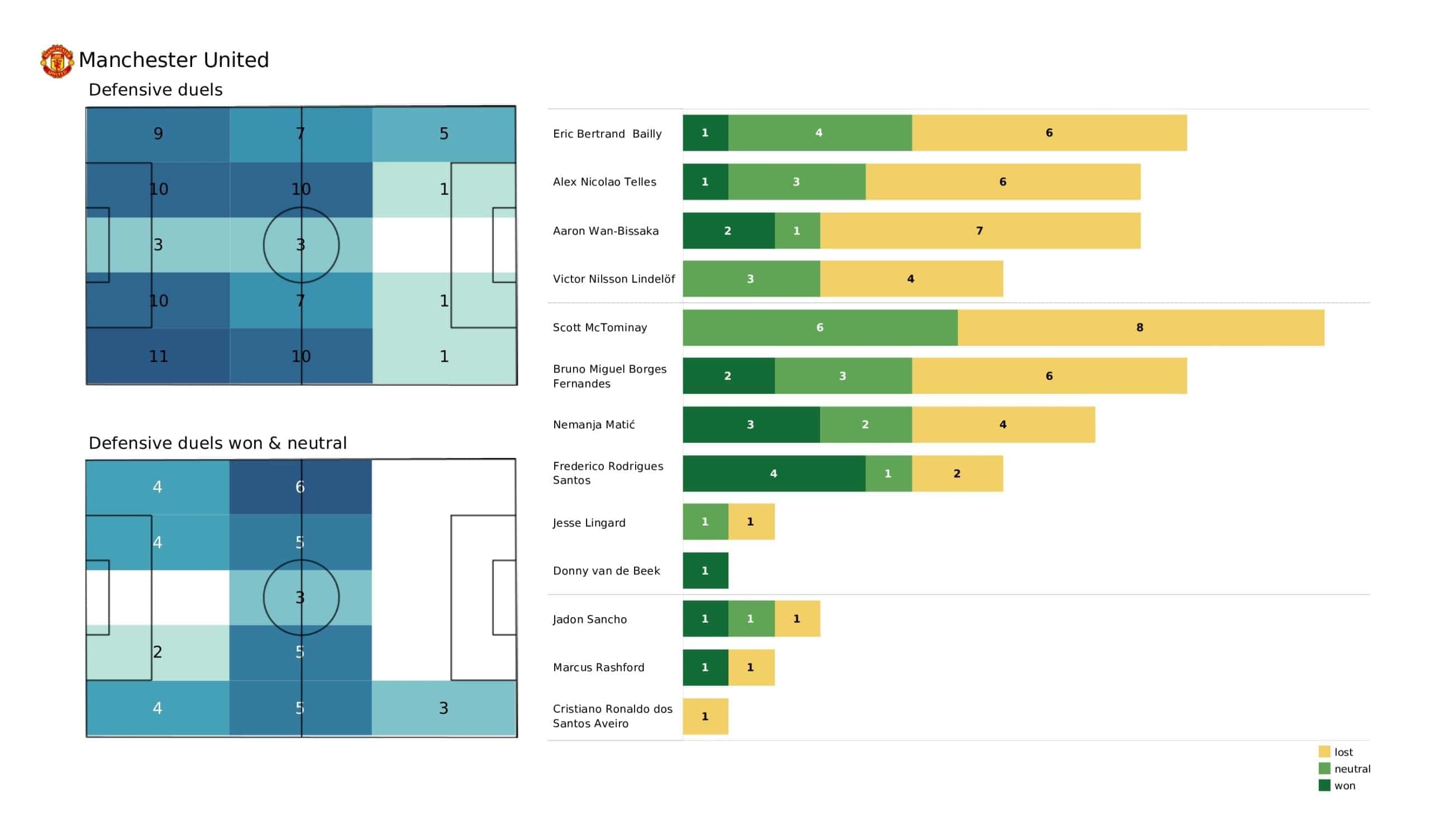Click Nemanja Matić's won bar showing 3
This screenshot has width=1430, height=840.
coord(751,424)
